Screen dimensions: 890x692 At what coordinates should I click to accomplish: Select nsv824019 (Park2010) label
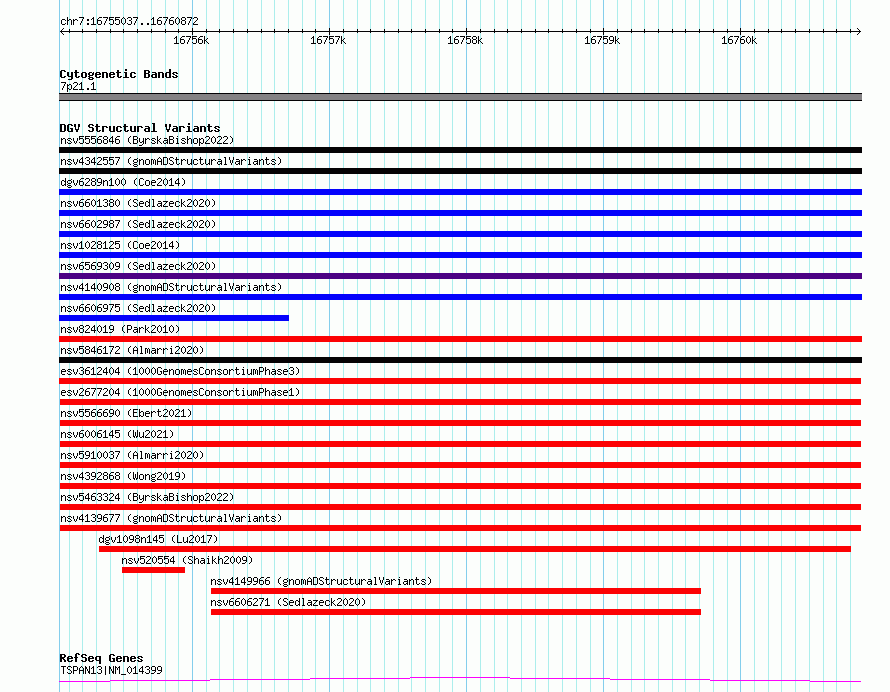tap(120, 329)
